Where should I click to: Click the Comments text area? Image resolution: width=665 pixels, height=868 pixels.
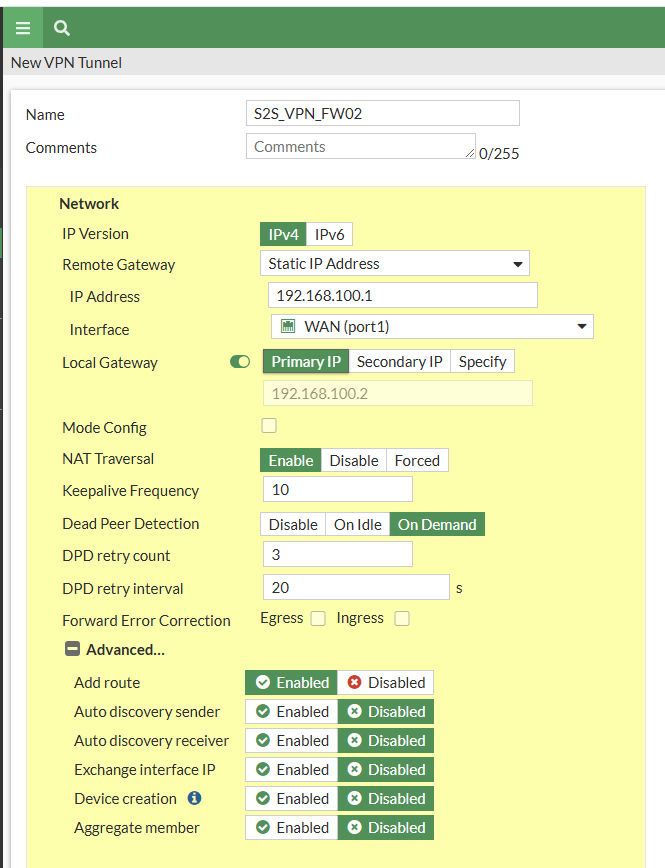click(360, 146)
